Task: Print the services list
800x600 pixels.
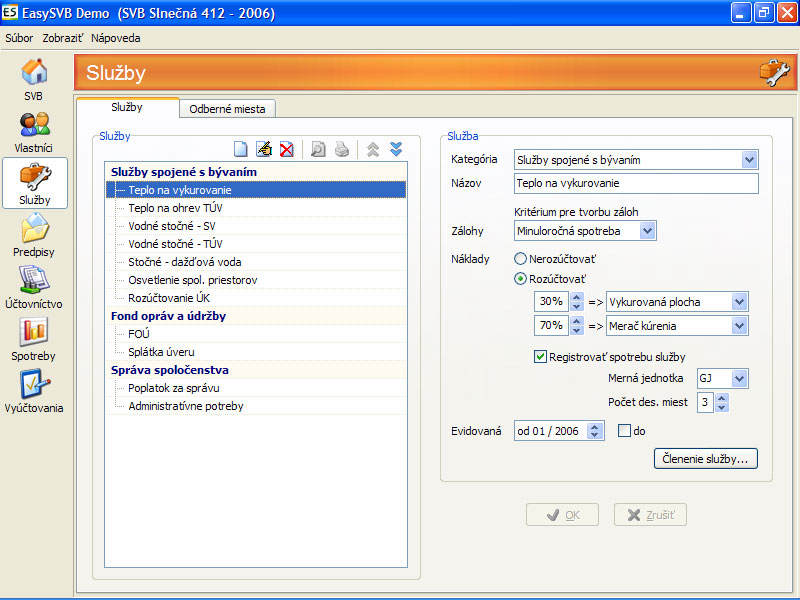Action: click(342, 149)
